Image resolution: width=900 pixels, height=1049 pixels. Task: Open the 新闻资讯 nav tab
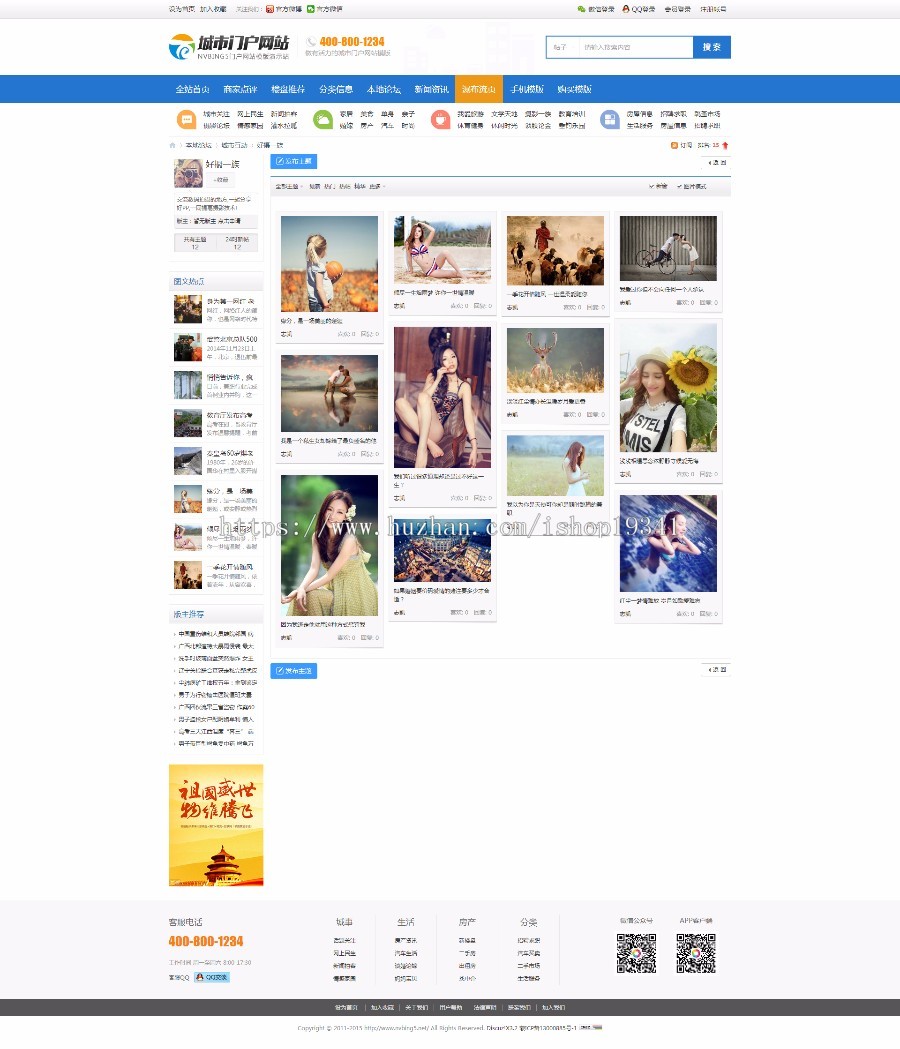pos(432,89)
